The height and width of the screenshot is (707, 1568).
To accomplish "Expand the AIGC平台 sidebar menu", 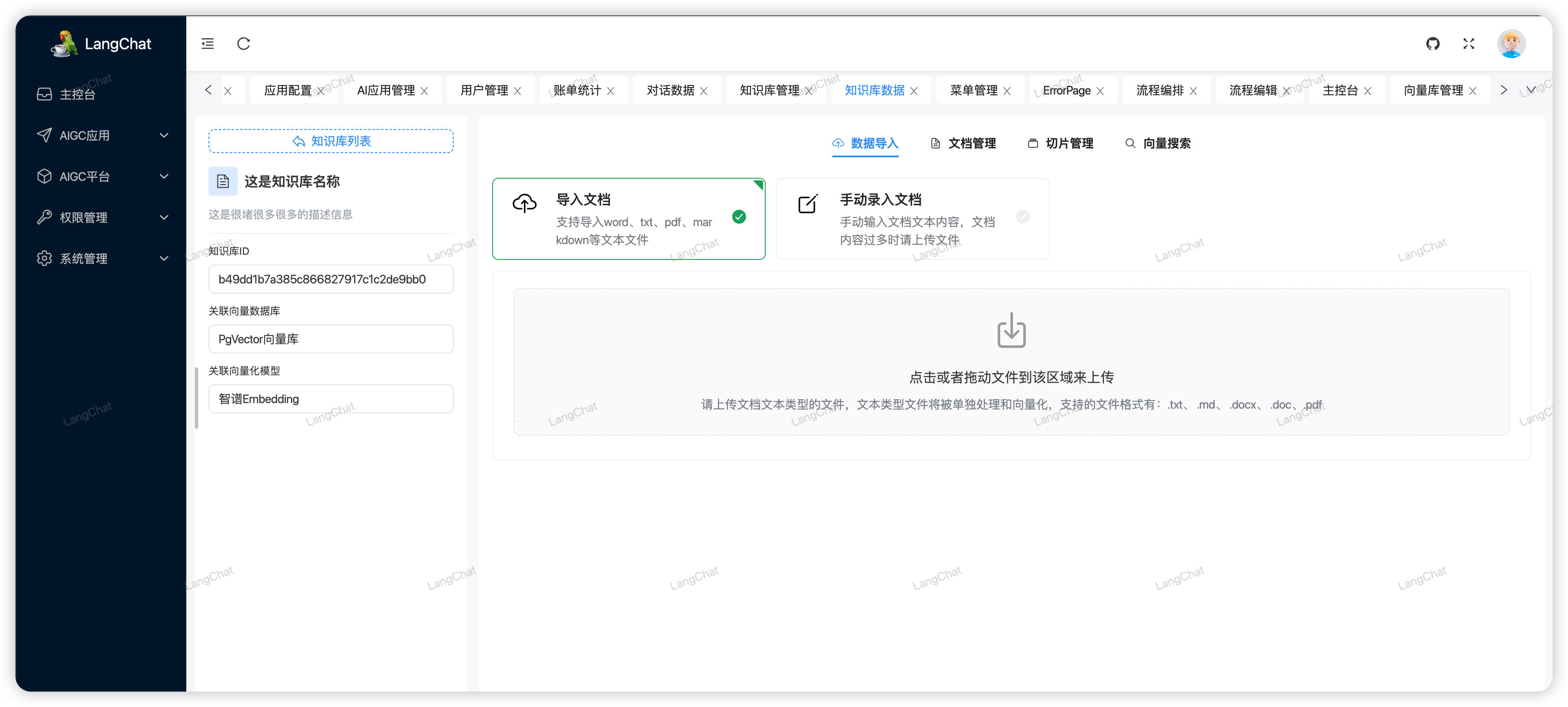I will point(101,177).
